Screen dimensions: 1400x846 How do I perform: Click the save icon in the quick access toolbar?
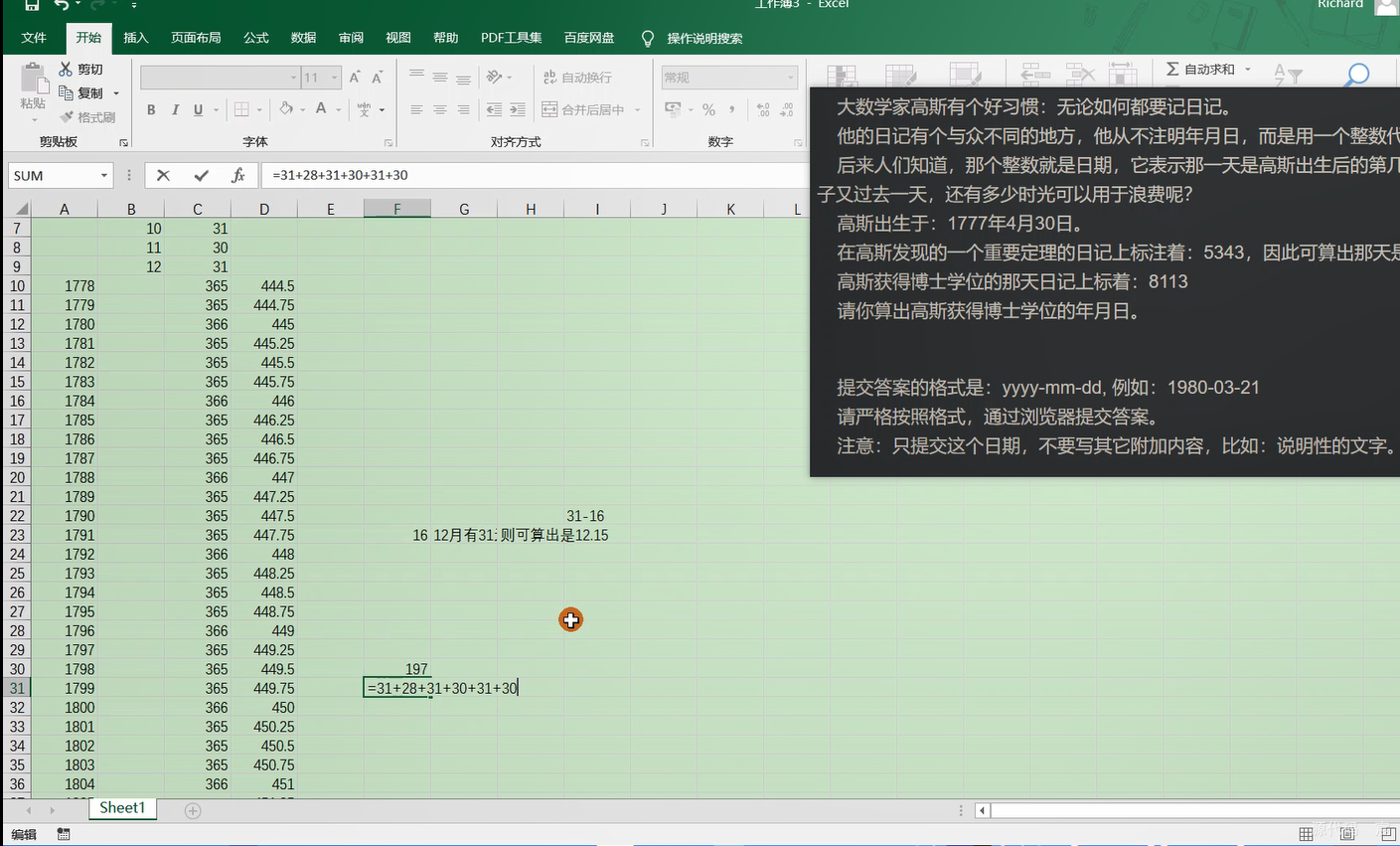[32, 5]
